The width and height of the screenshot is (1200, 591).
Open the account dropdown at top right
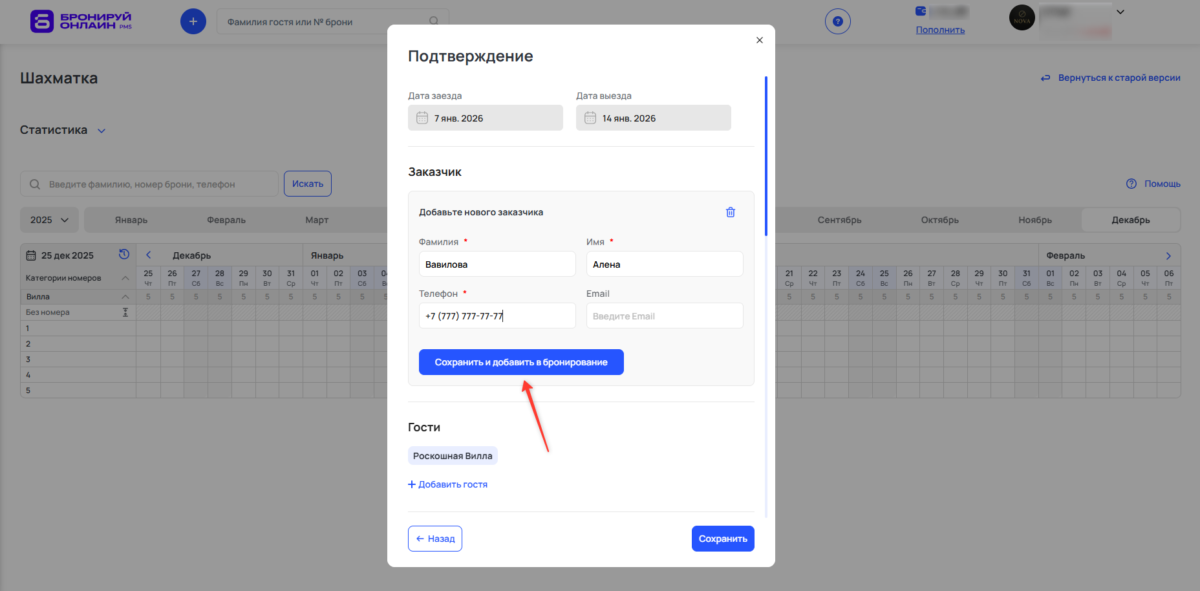coord(1120,11)
